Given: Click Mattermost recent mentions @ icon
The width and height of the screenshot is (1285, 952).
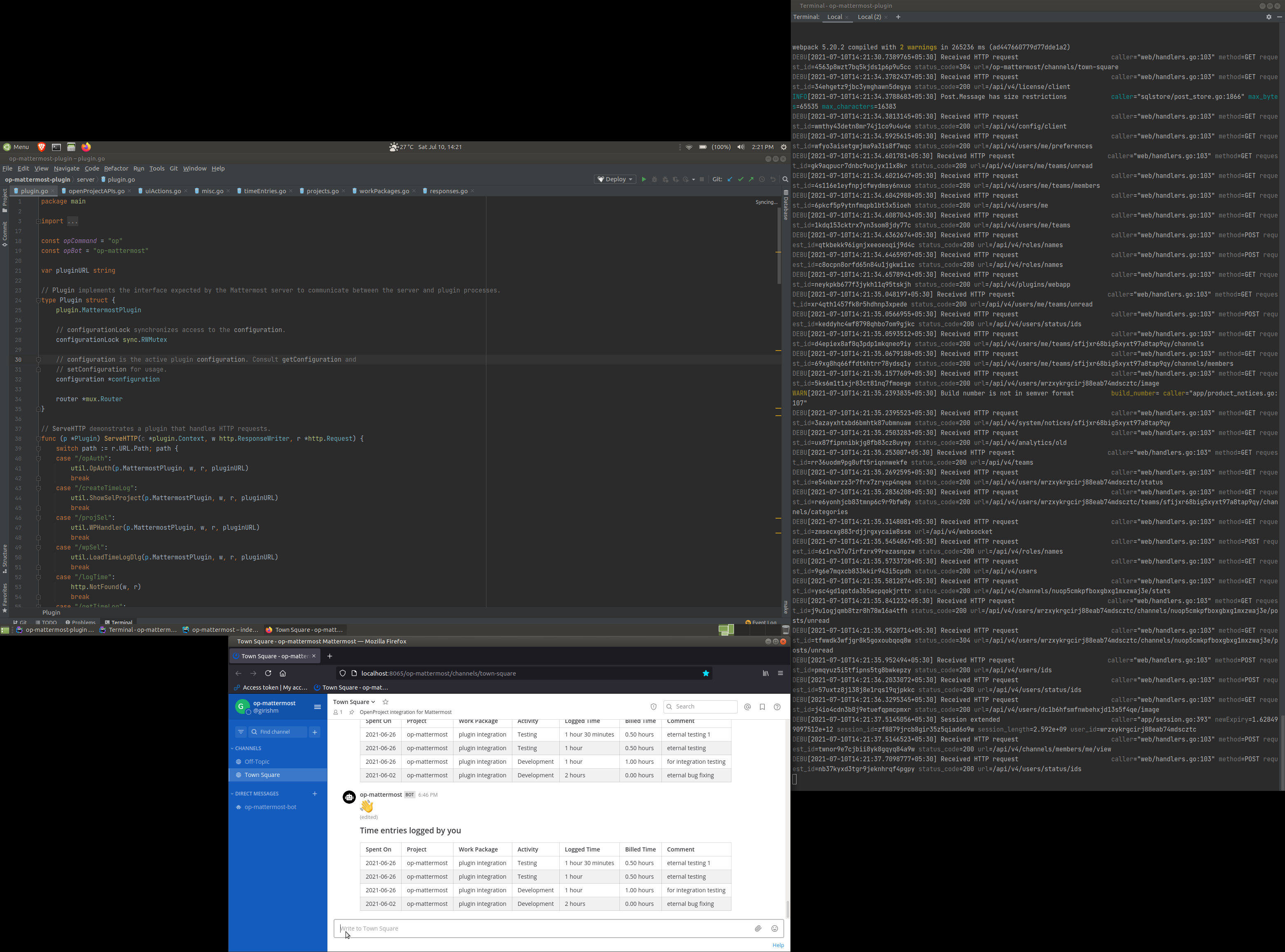Looking at the screenshot, I should [748, 706].
